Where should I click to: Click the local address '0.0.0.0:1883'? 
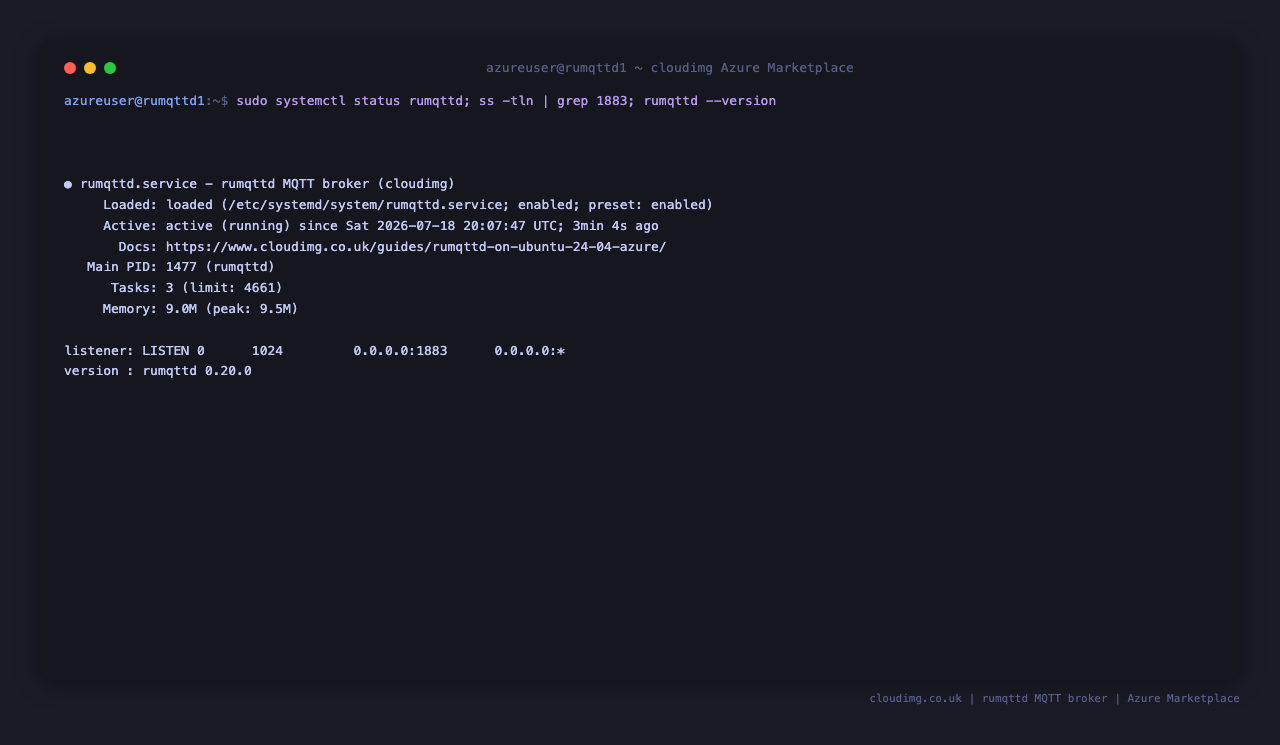[400, 351]
